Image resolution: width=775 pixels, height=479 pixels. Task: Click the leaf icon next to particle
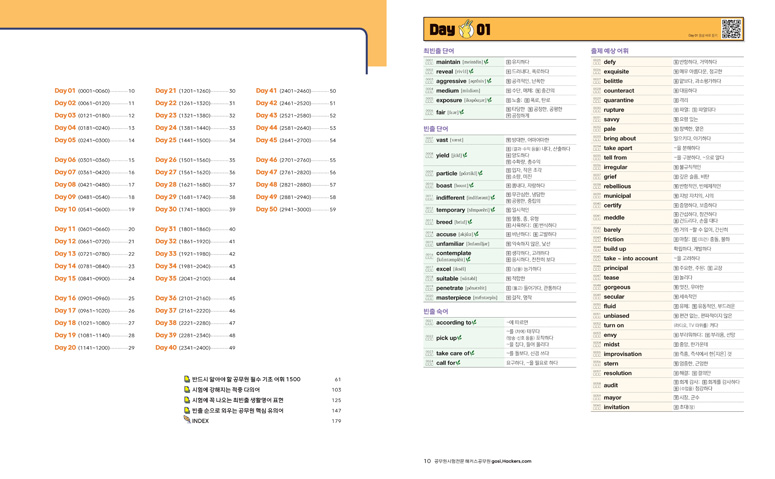click(480, 173)
